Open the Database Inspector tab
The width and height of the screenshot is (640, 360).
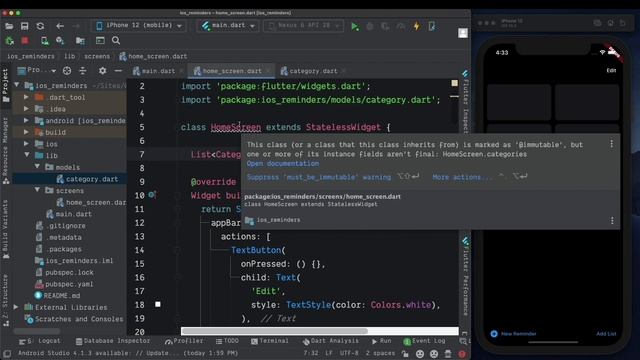[113, 341]
